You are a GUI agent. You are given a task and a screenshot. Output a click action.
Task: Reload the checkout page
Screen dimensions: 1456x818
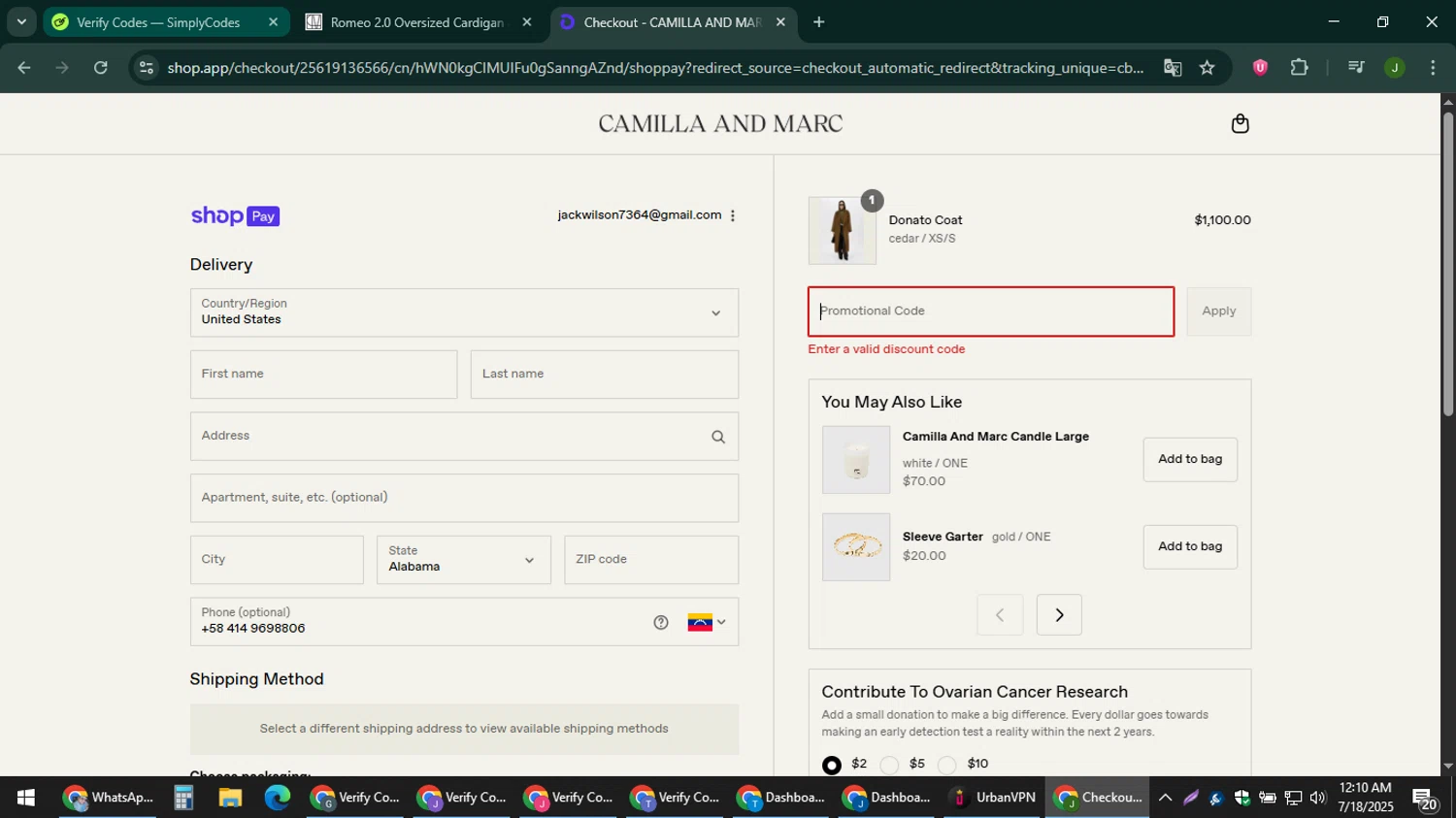click(x=101, y=68)
